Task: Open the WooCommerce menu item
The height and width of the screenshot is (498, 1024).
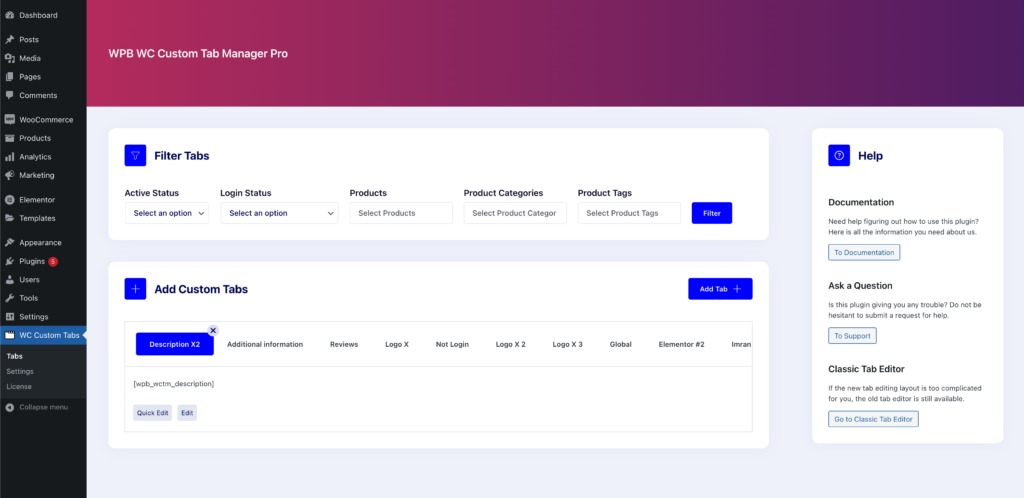Action: [x=43, y=119]
